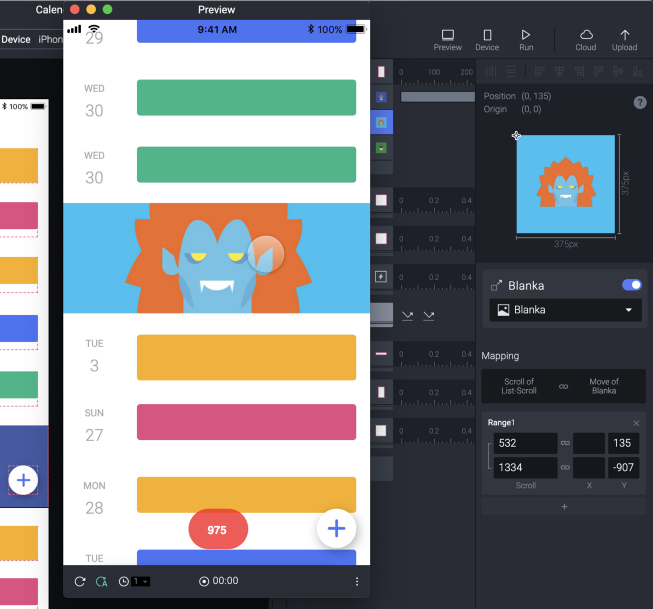Click the align left icon
Image resolution: width=653 pixels, height=609 pixels.
click(539, 72)
